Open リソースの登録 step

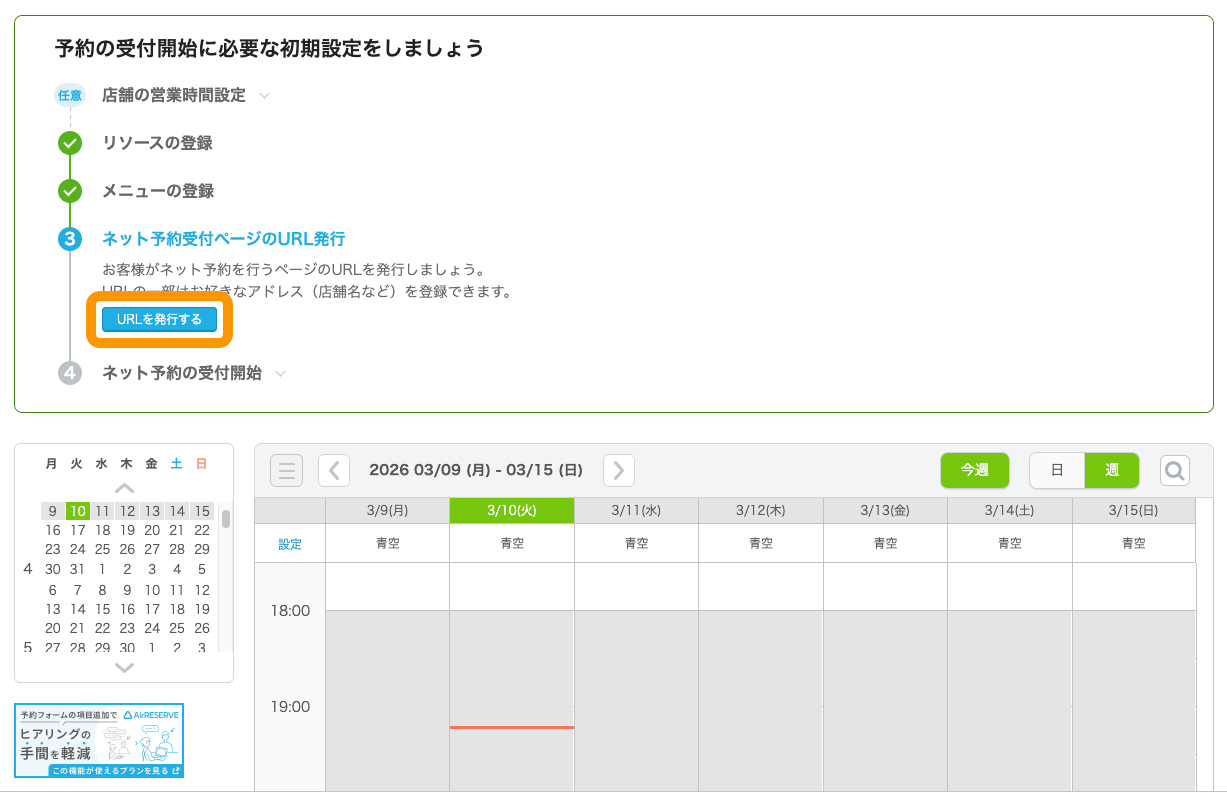point(157,143)
